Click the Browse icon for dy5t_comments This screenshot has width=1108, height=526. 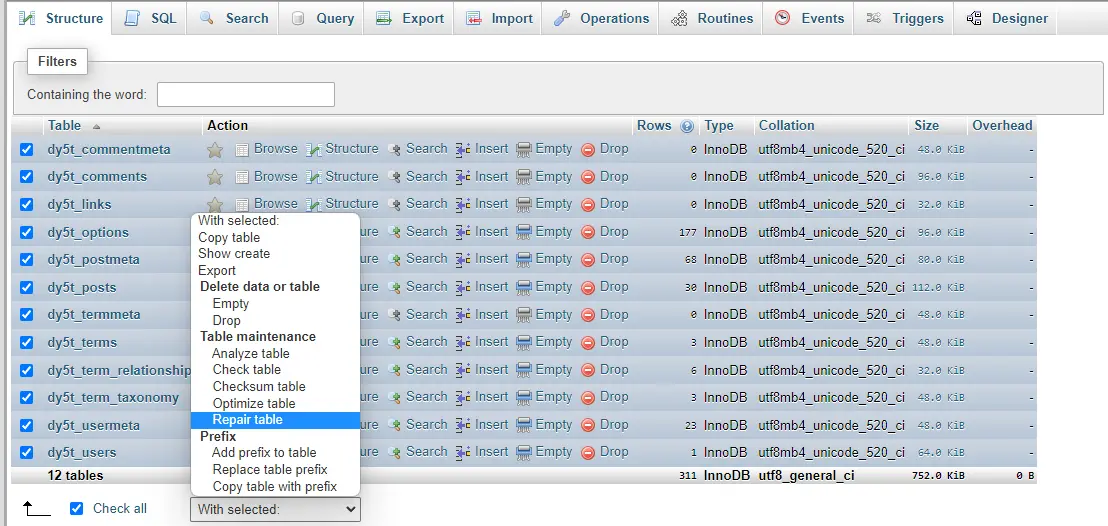(242, 177)
